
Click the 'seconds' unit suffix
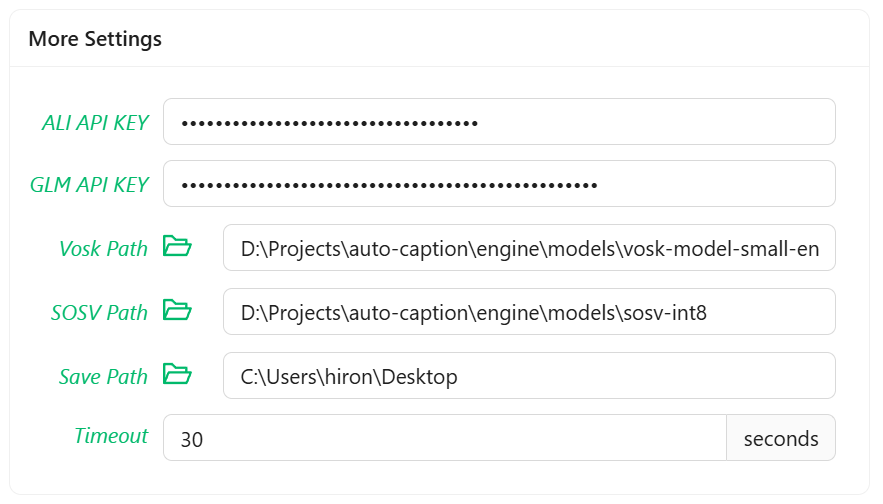[x=781, y=438]
